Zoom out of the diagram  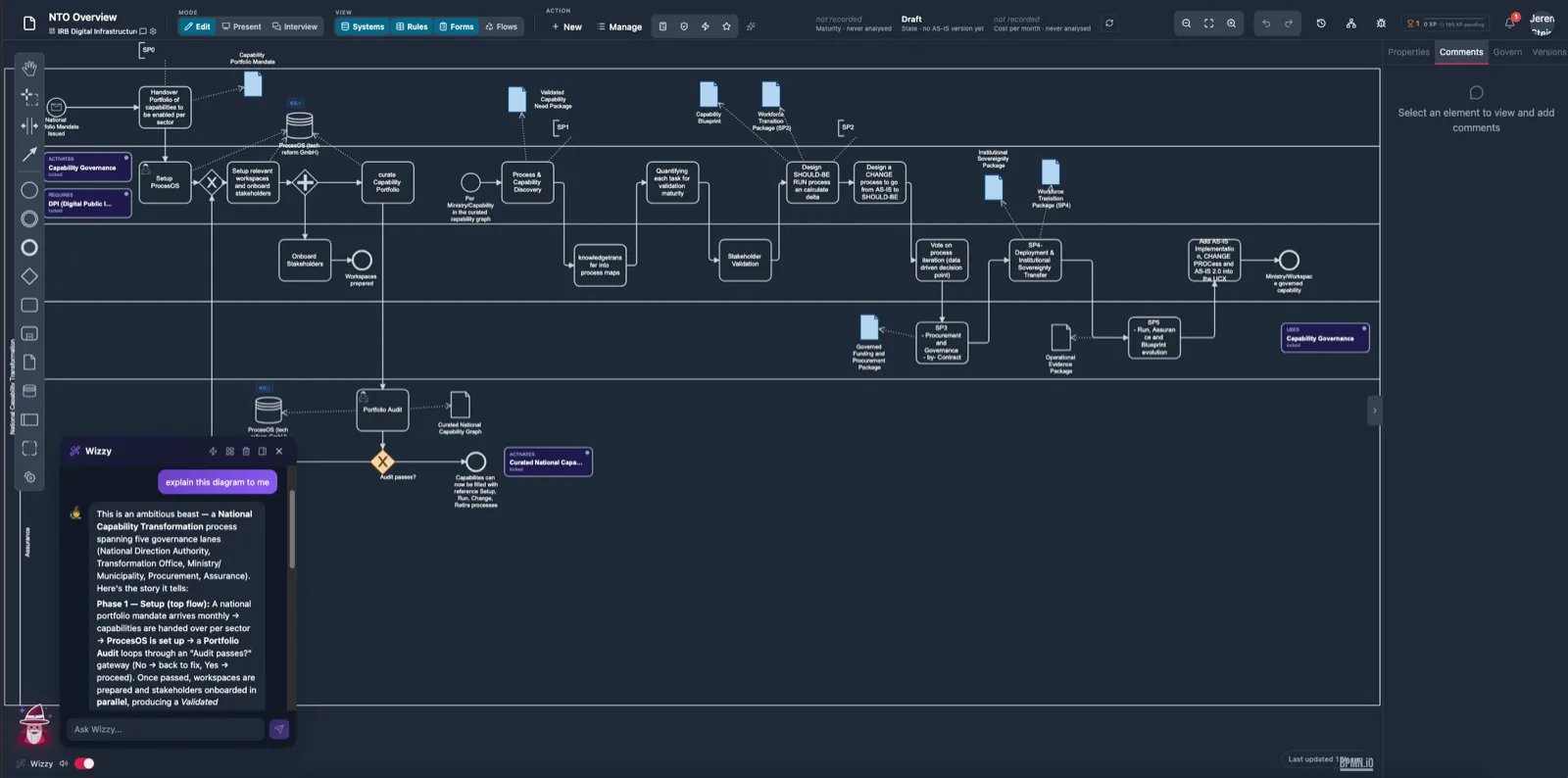click(1186, 24)
